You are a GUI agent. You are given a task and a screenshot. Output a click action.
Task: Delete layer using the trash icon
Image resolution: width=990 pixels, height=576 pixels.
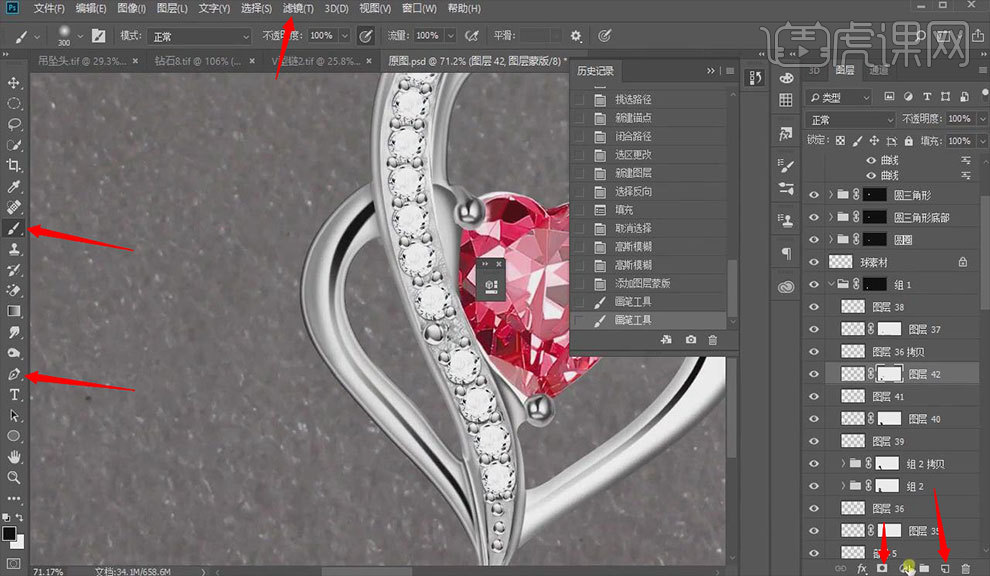(965, 567)
